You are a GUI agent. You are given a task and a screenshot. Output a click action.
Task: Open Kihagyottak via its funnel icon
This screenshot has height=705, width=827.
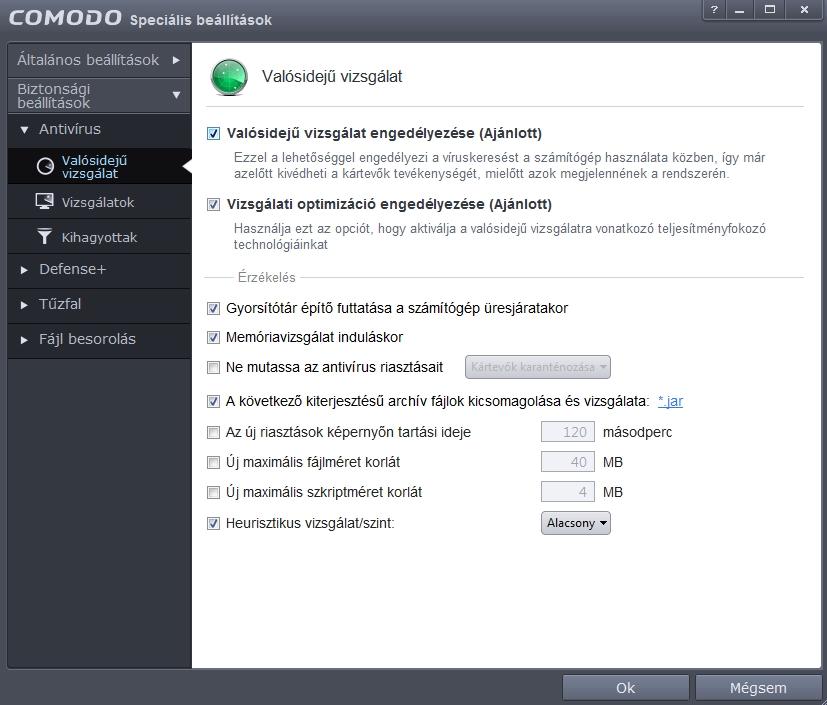click(x=45, y=236)
